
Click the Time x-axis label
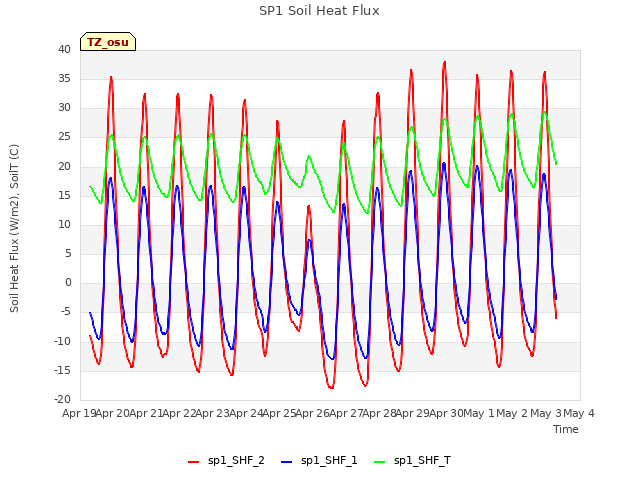pyautogui.click(x=566, y=429)
